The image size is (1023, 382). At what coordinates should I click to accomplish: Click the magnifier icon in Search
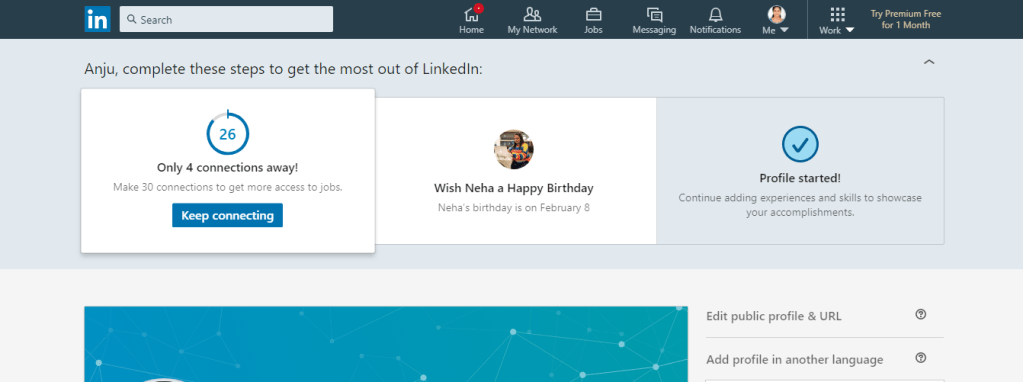[131, 20]
